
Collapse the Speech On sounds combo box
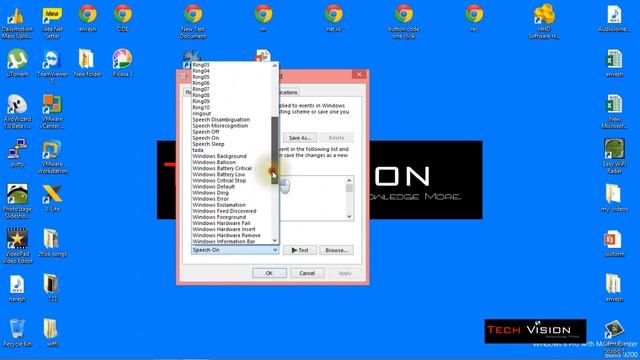tap(275, 250)
